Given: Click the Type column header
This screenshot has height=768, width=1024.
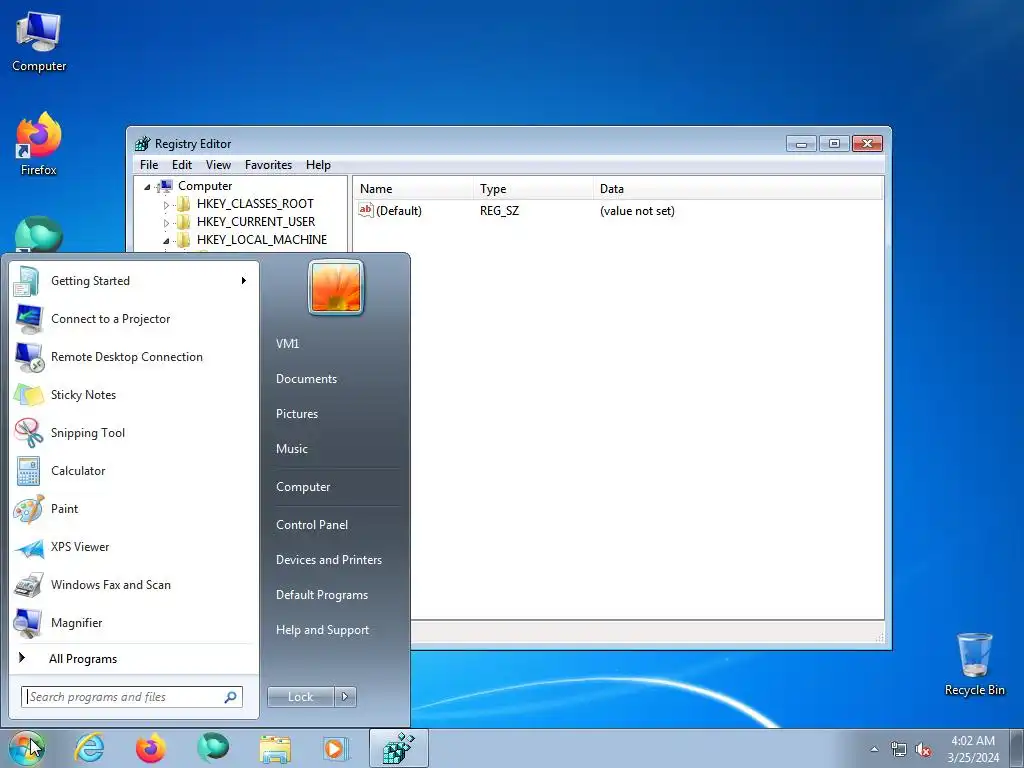Looking at the screenshot, I should click(533, 189).
